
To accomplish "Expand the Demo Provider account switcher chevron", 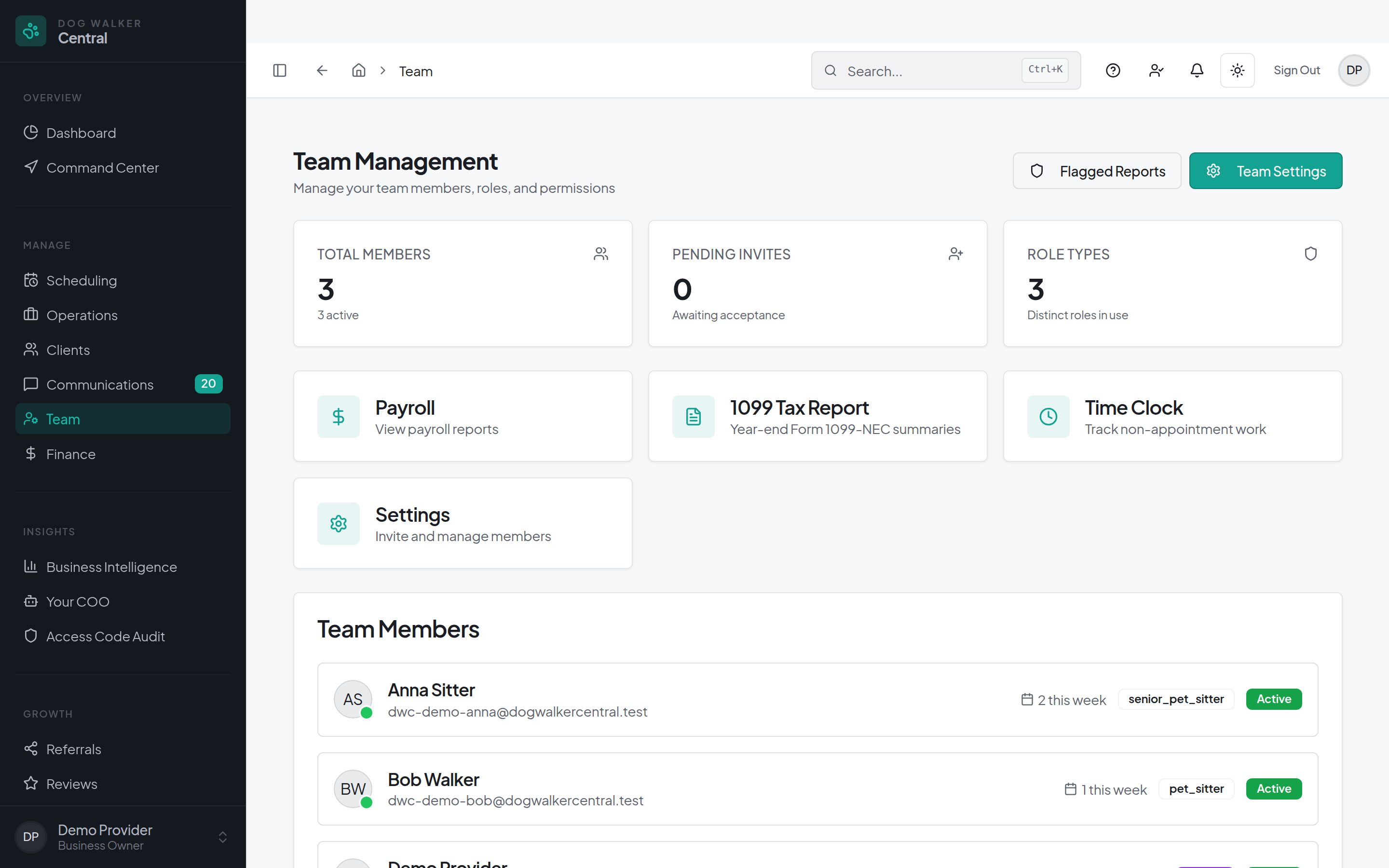I will tap(223, 837).
